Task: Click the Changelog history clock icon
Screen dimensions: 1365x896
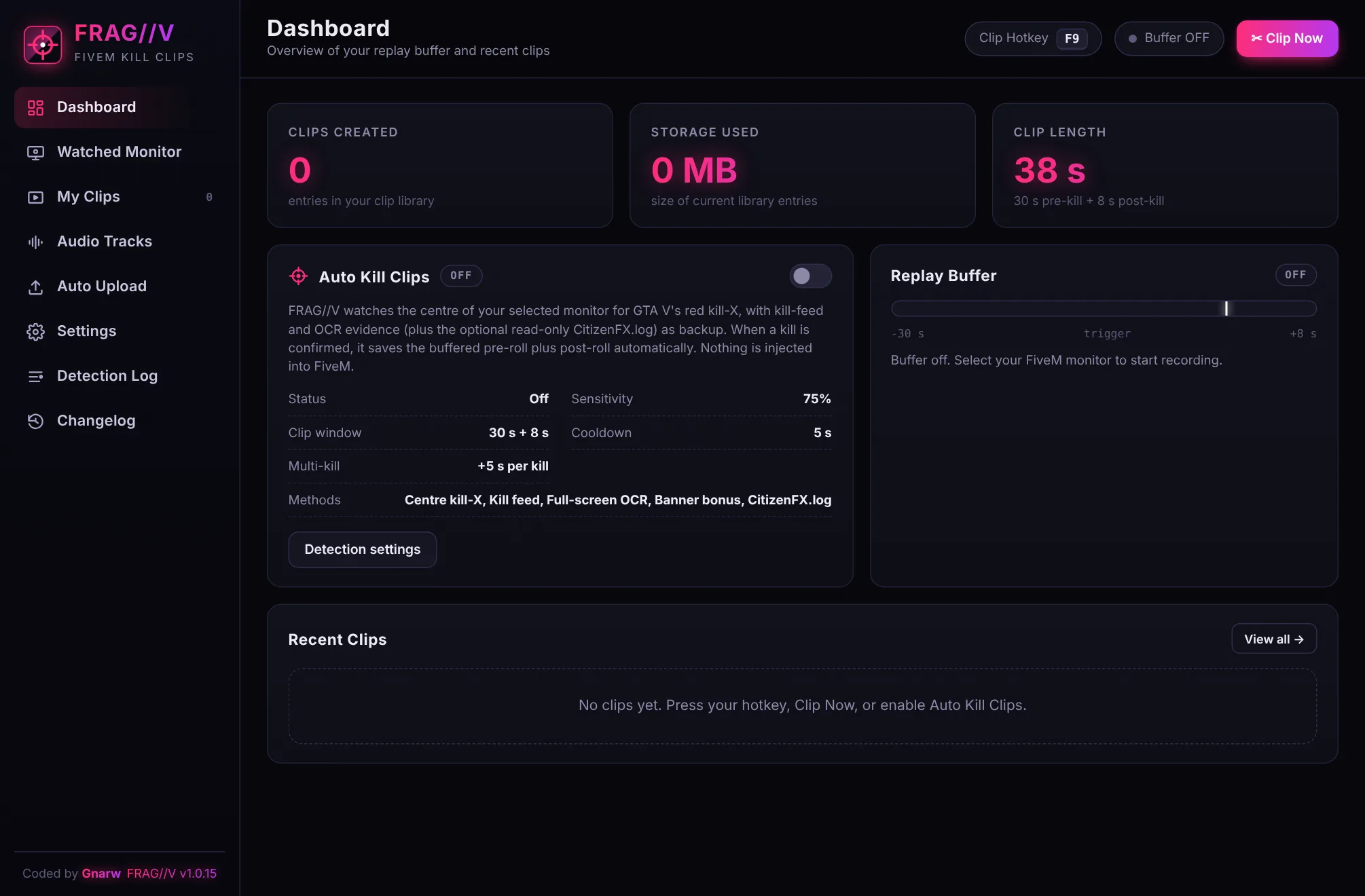Action: click(x=35, y=421)
